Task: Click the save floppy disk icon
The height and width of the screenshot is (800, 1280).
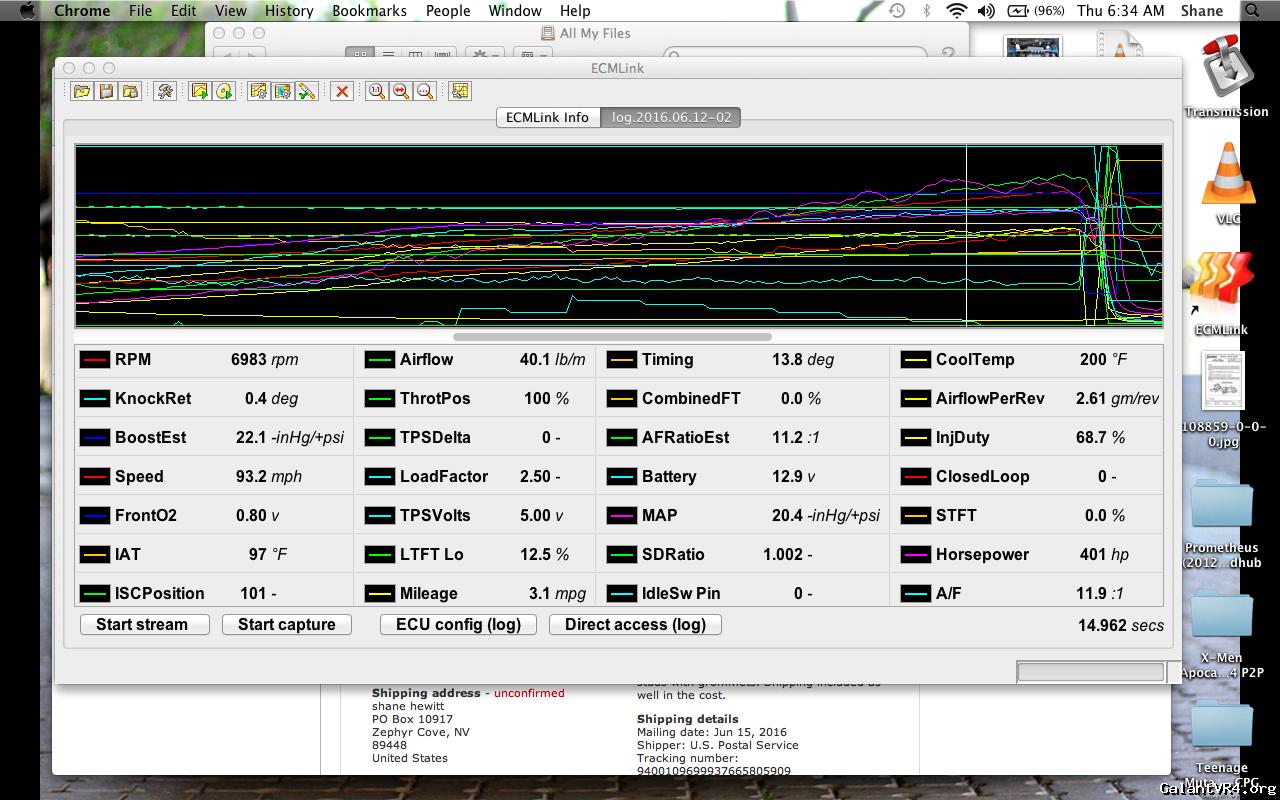Action: [106, 91]
